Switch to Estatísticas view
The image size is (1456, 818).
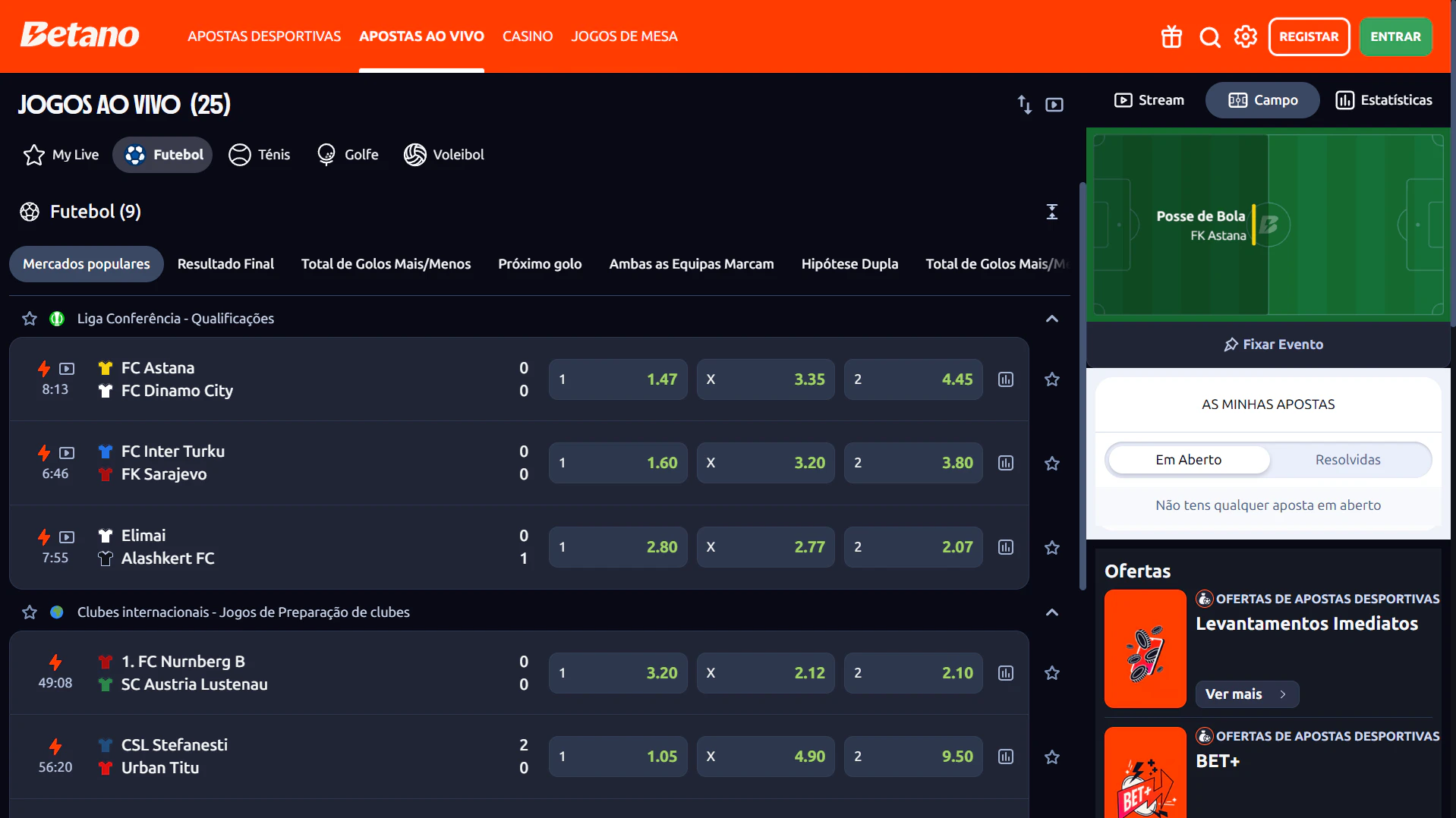click(x=1384, y=100)
